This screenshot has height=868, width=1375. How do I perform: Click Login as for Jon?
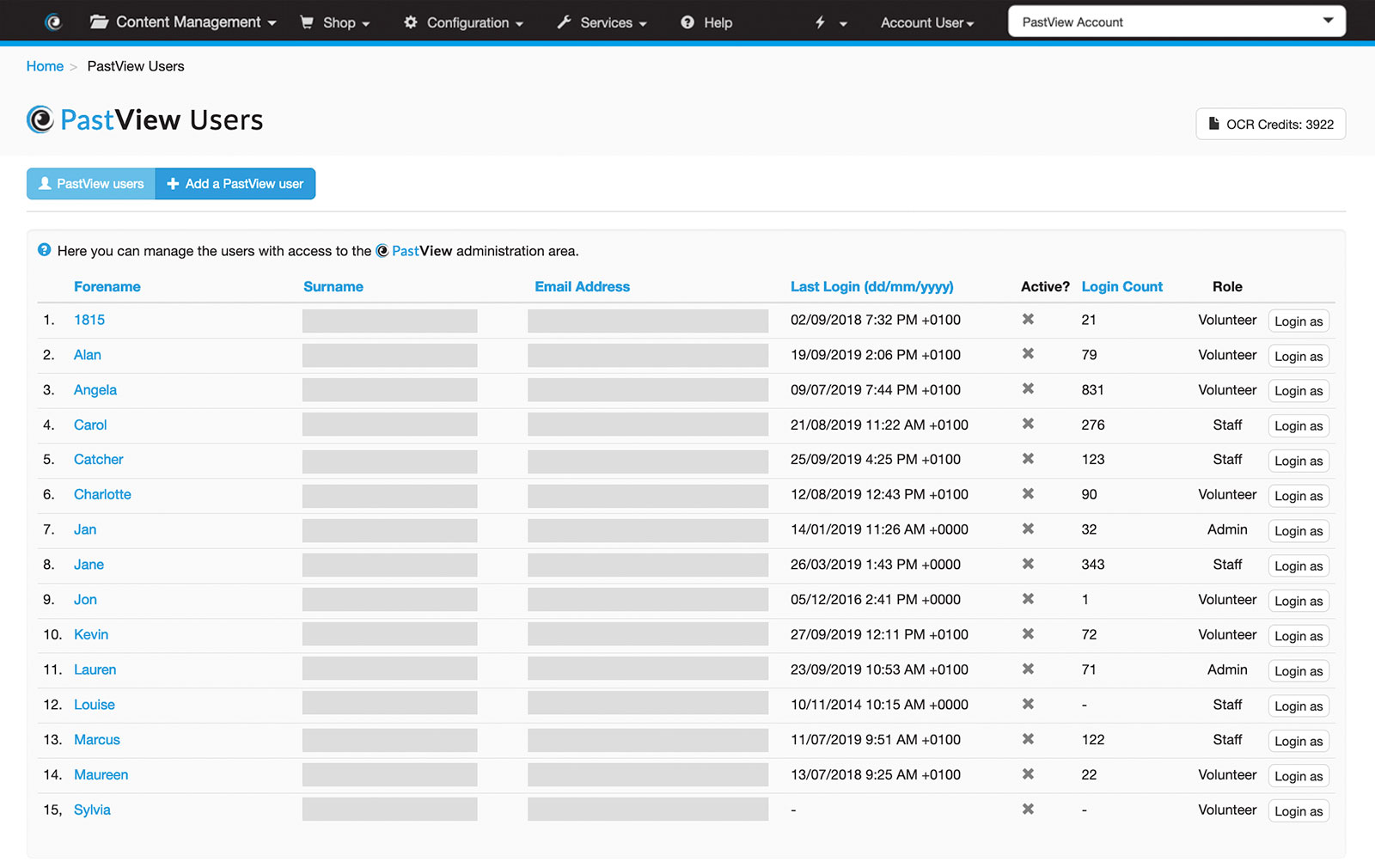click(1299, 601)
